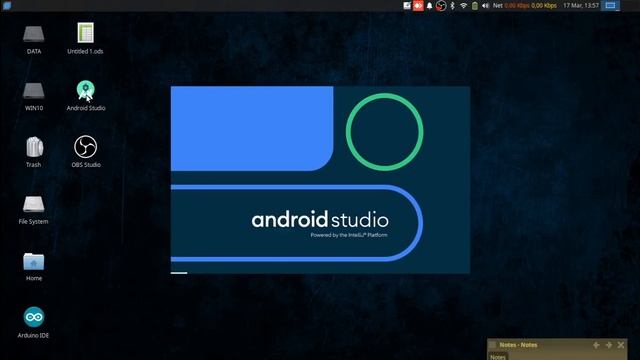Image resolution: width=640 pixels, height=360 pixels.
Task: Click the workspace switcher in the panel
Action: [610, 5]
